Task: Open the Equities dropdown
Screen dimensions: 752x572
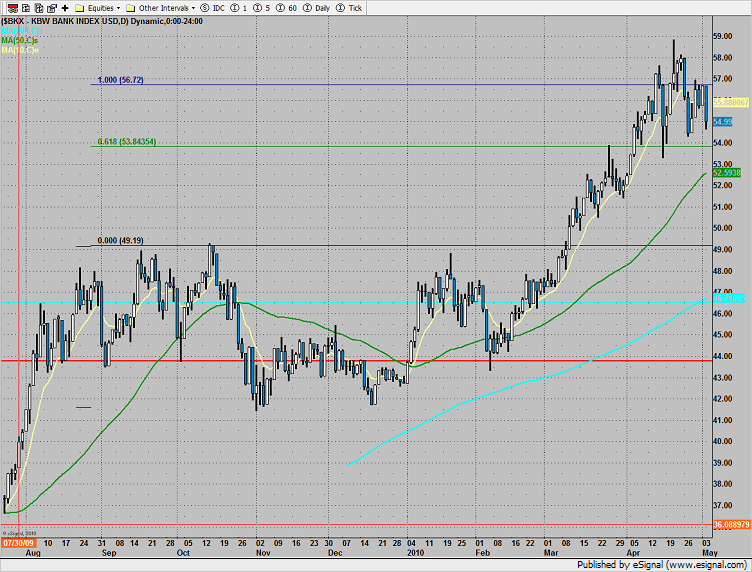Action: click(104, 7)
